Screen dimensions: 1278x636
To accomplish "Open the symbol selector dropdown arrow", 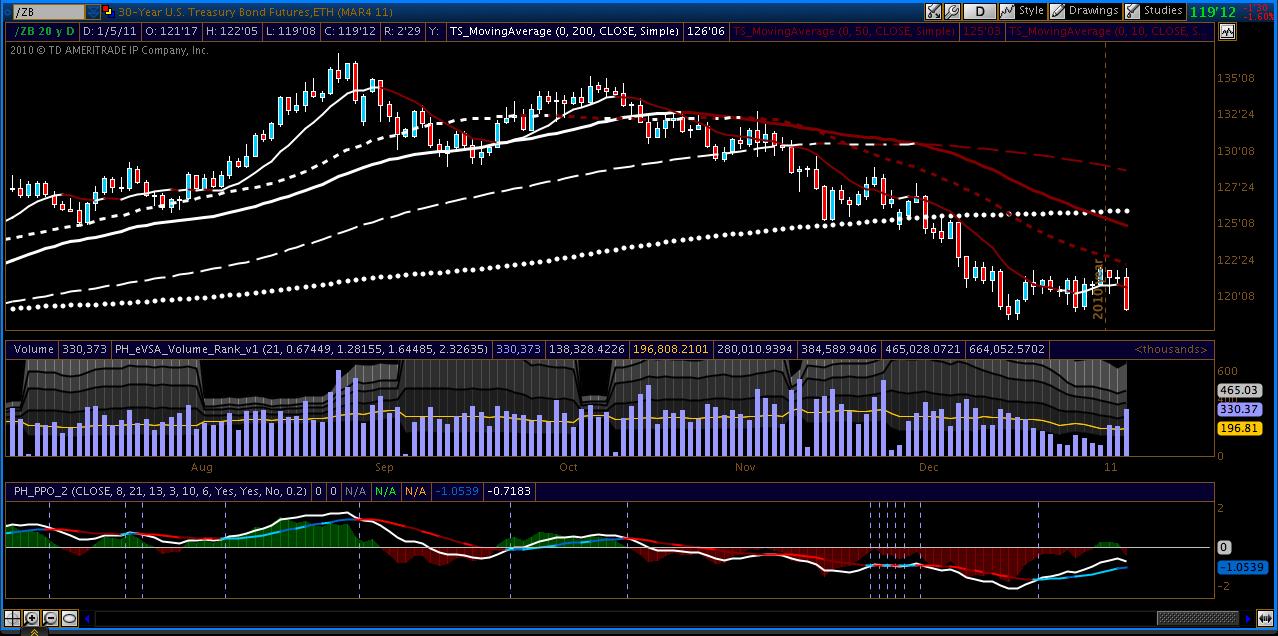I will coord(93,12).
